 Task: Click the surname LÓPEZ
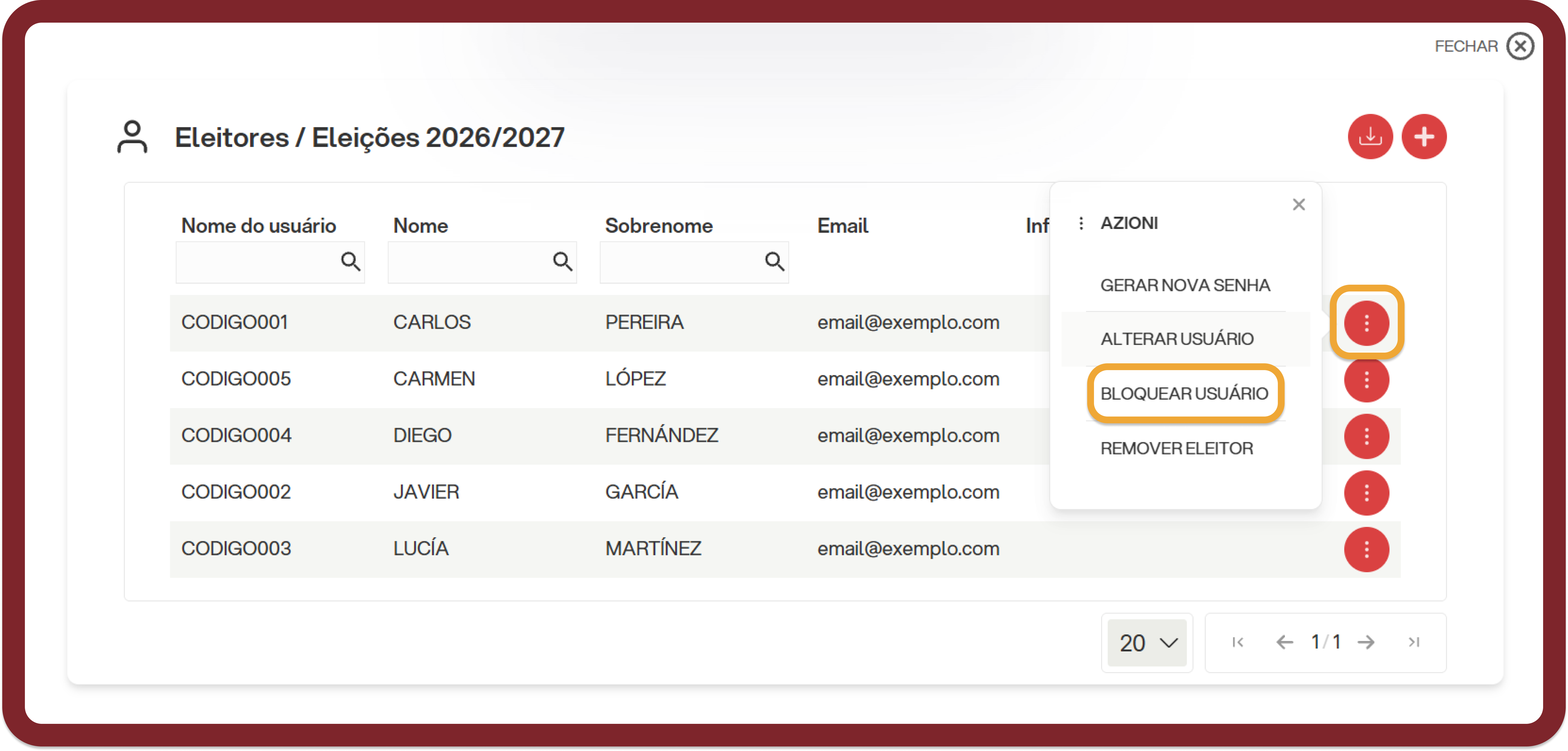(636, 378)
